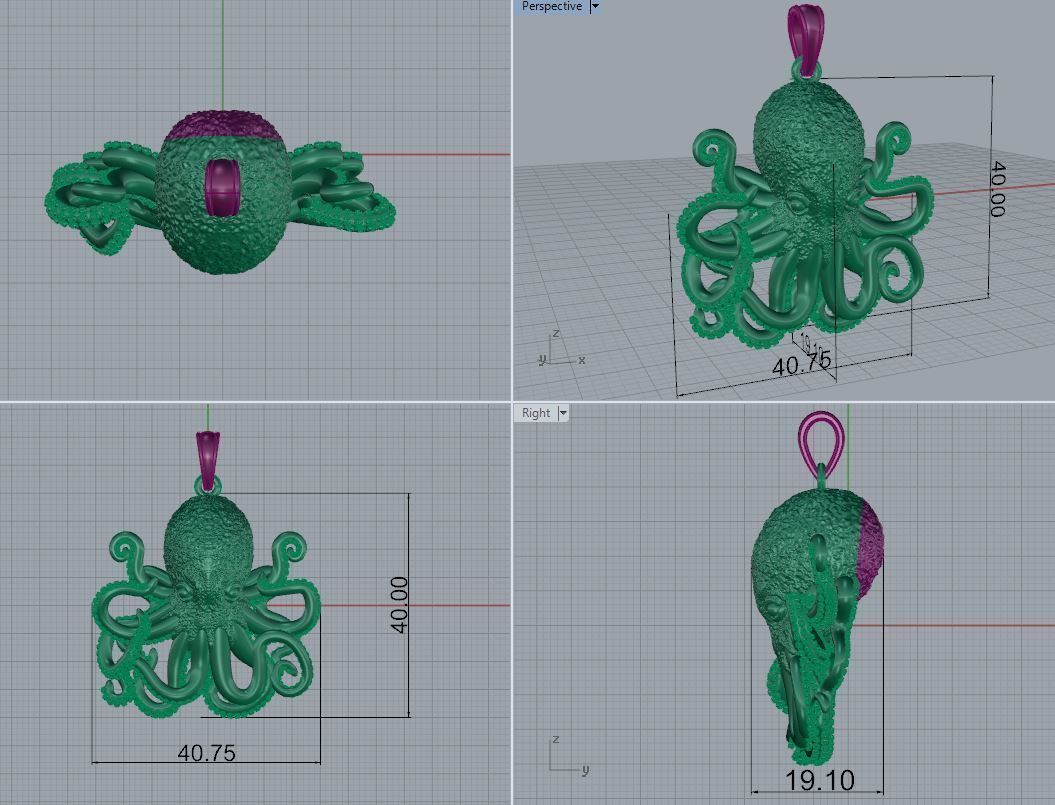This screenshot has height=805, width=1055.
Task: Select the 40.75 dimension in Perspective viewport
Action: [x=801, y=364]
